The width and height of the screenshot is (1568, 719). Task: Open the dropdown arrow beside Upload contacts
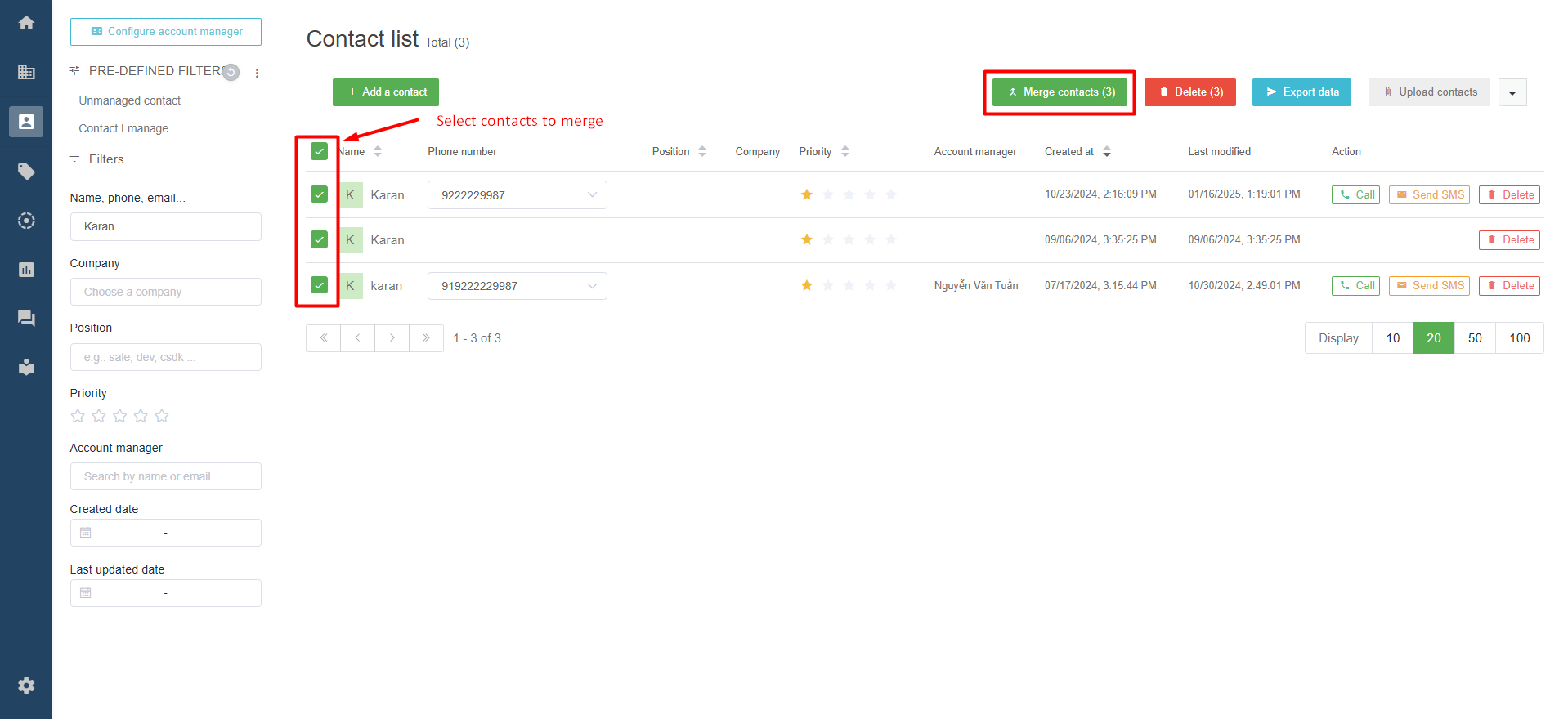click(x=1512, y=93)
